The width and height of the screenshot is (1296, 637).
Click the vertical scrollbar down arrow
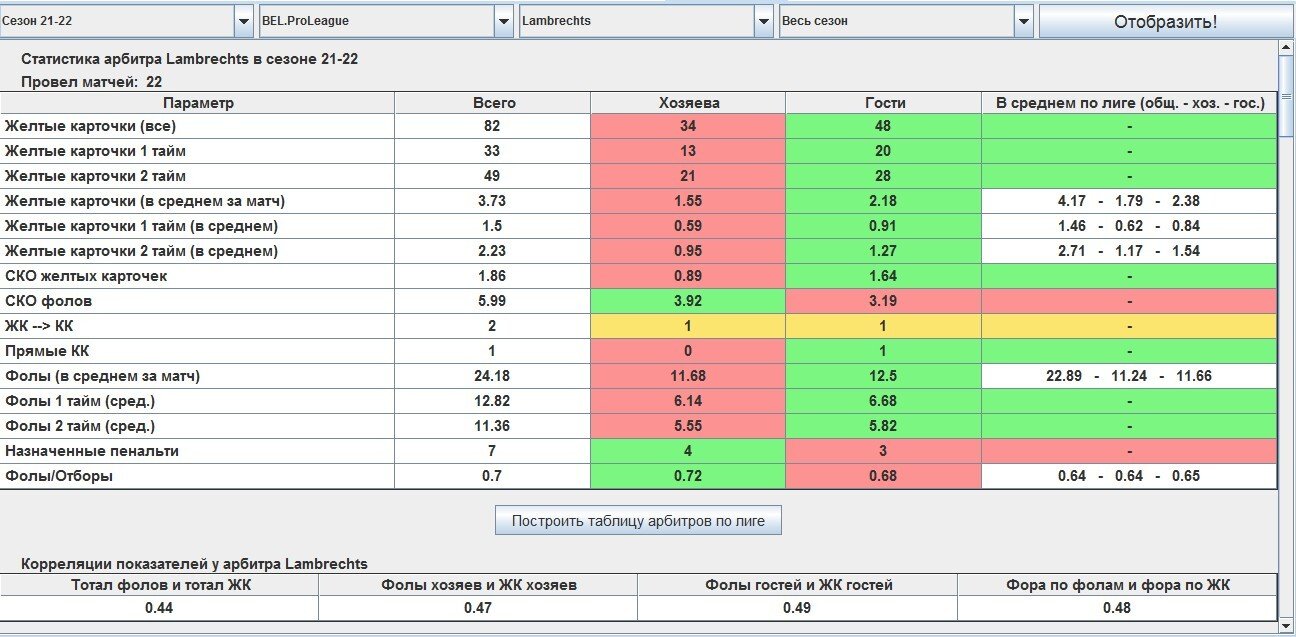click(1287, 626)
